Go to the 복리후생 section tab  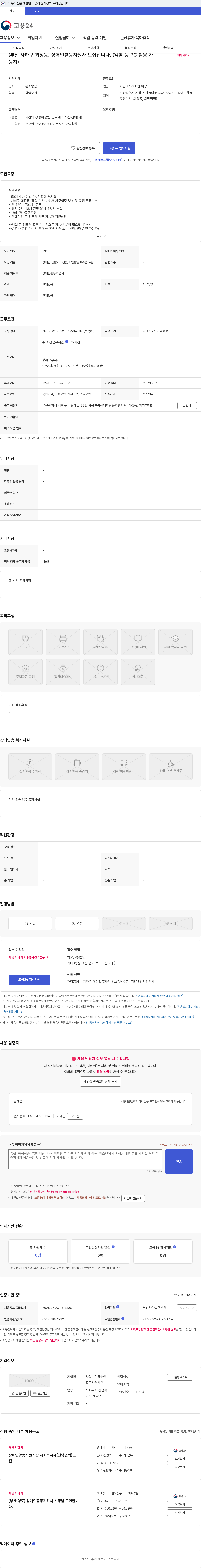coord(130,48)
